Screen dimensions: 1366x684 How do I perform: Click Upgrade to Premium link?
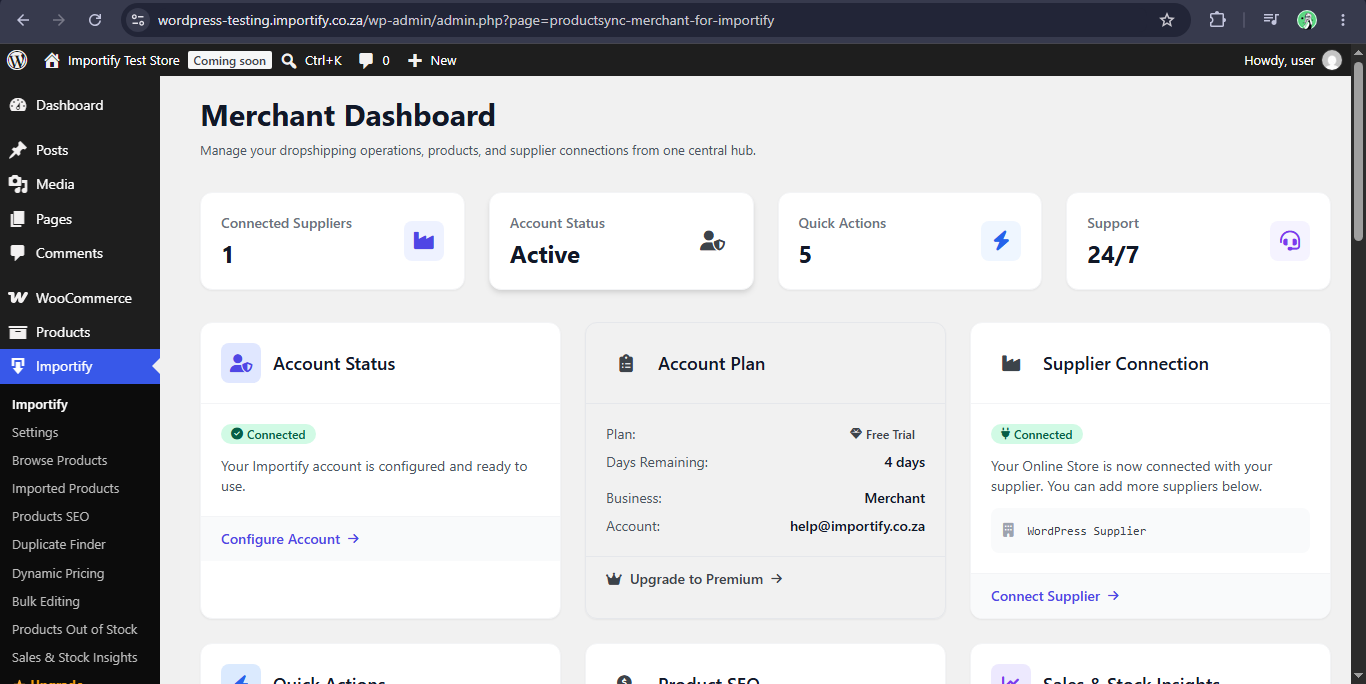(x=694, y=579)
